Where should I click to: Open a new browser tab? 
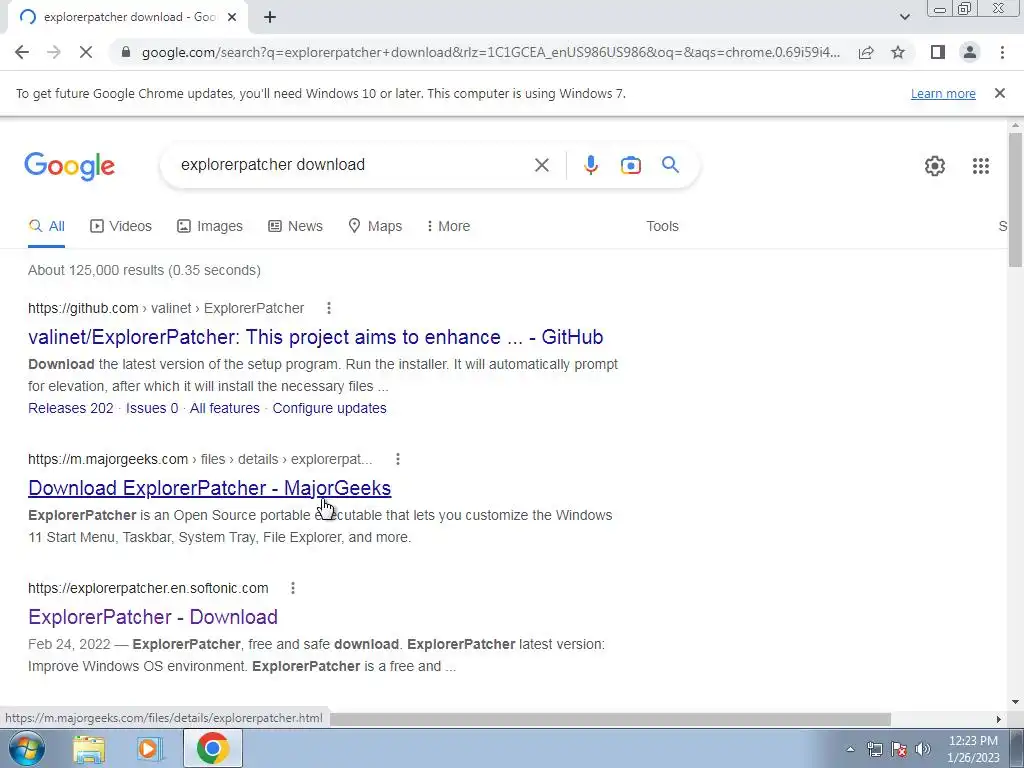coord(270,17)
